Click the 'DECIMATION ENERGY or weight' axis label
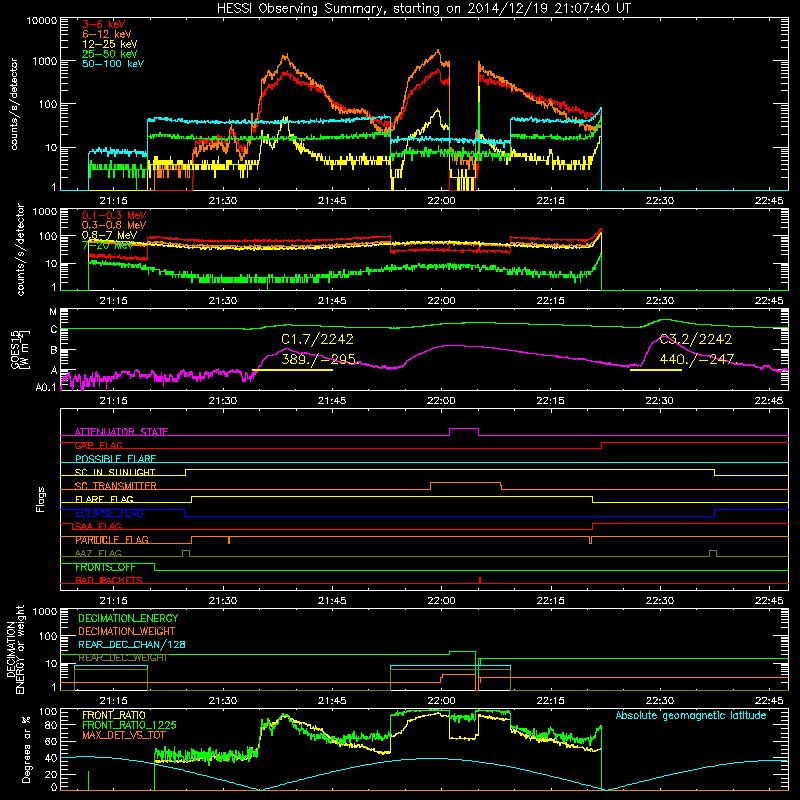Image resolution: width=800 pixels, height=800 pixels. [x=15, y=649]
